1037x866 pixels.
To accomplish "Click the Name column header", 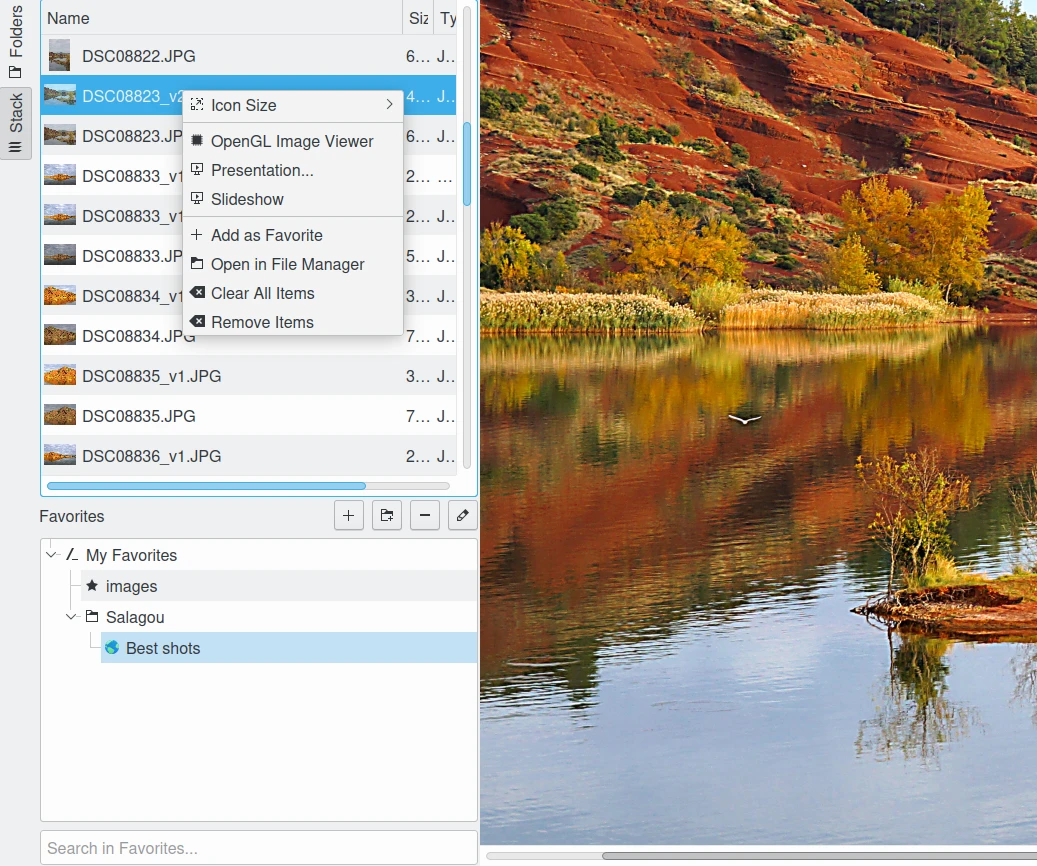I will [220, 18].
